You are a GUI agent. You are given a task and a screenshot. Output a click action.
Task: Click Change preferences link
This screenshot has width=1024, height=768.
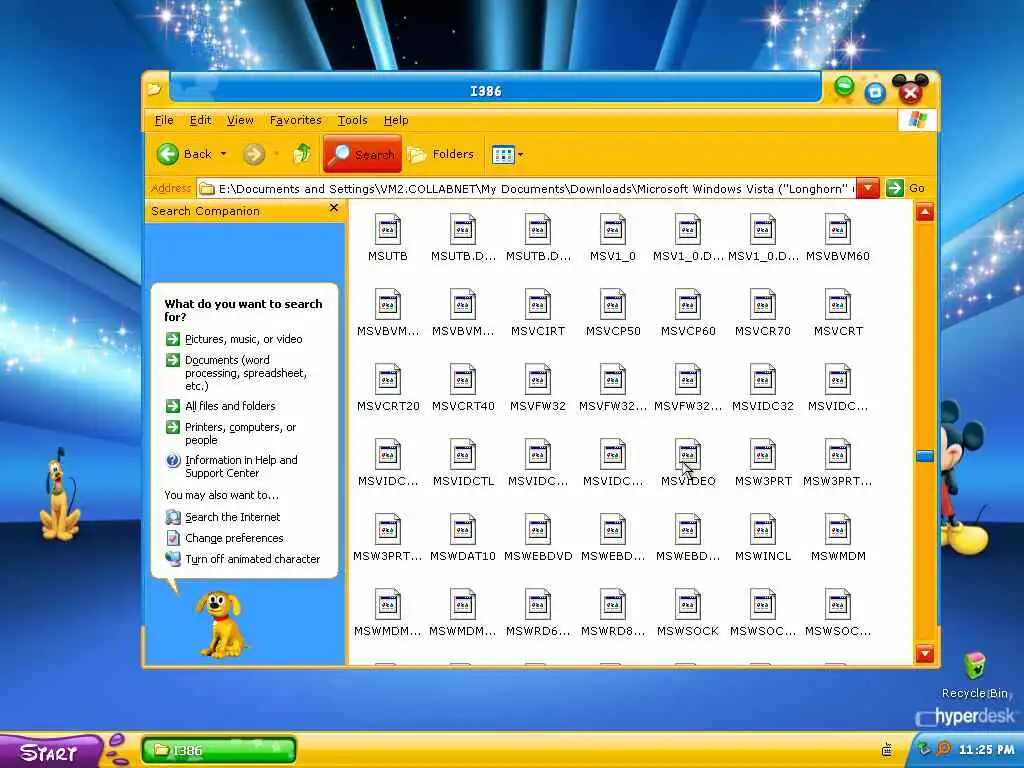click(234, 538)
